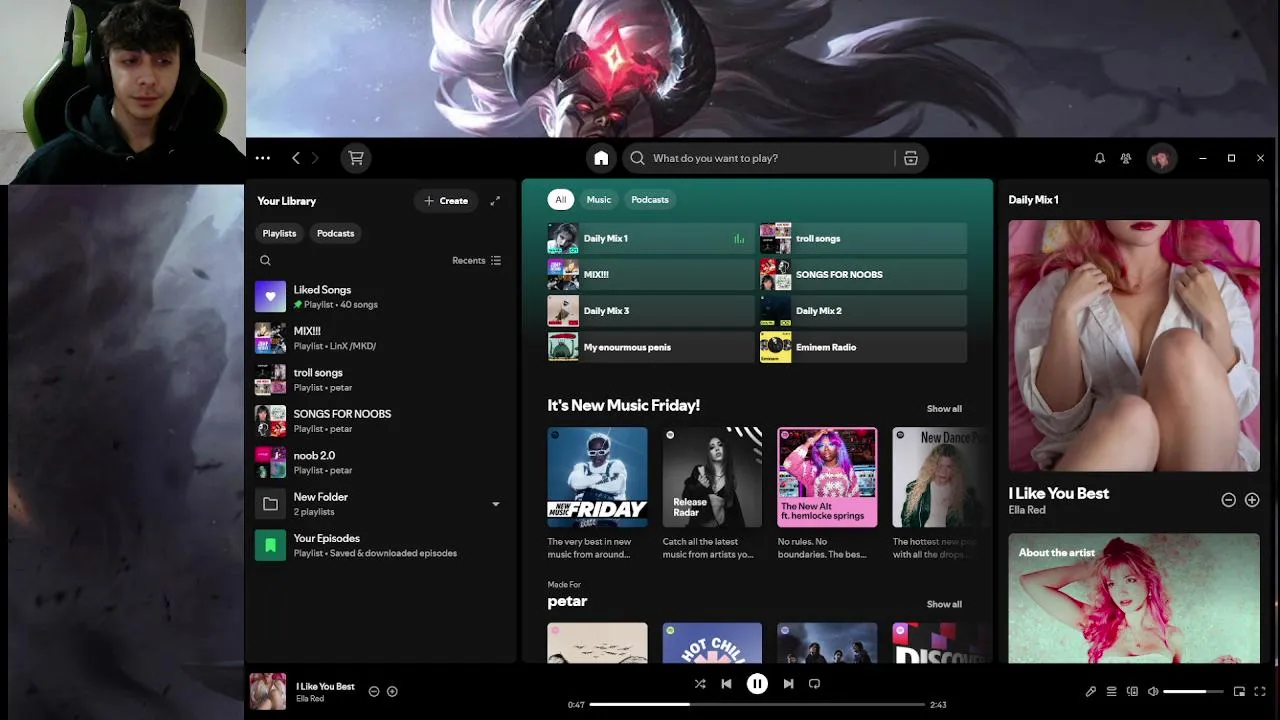Expand the New Folder arrow
Viewport: 1280px width, 720px height.
tap(495, 504)
